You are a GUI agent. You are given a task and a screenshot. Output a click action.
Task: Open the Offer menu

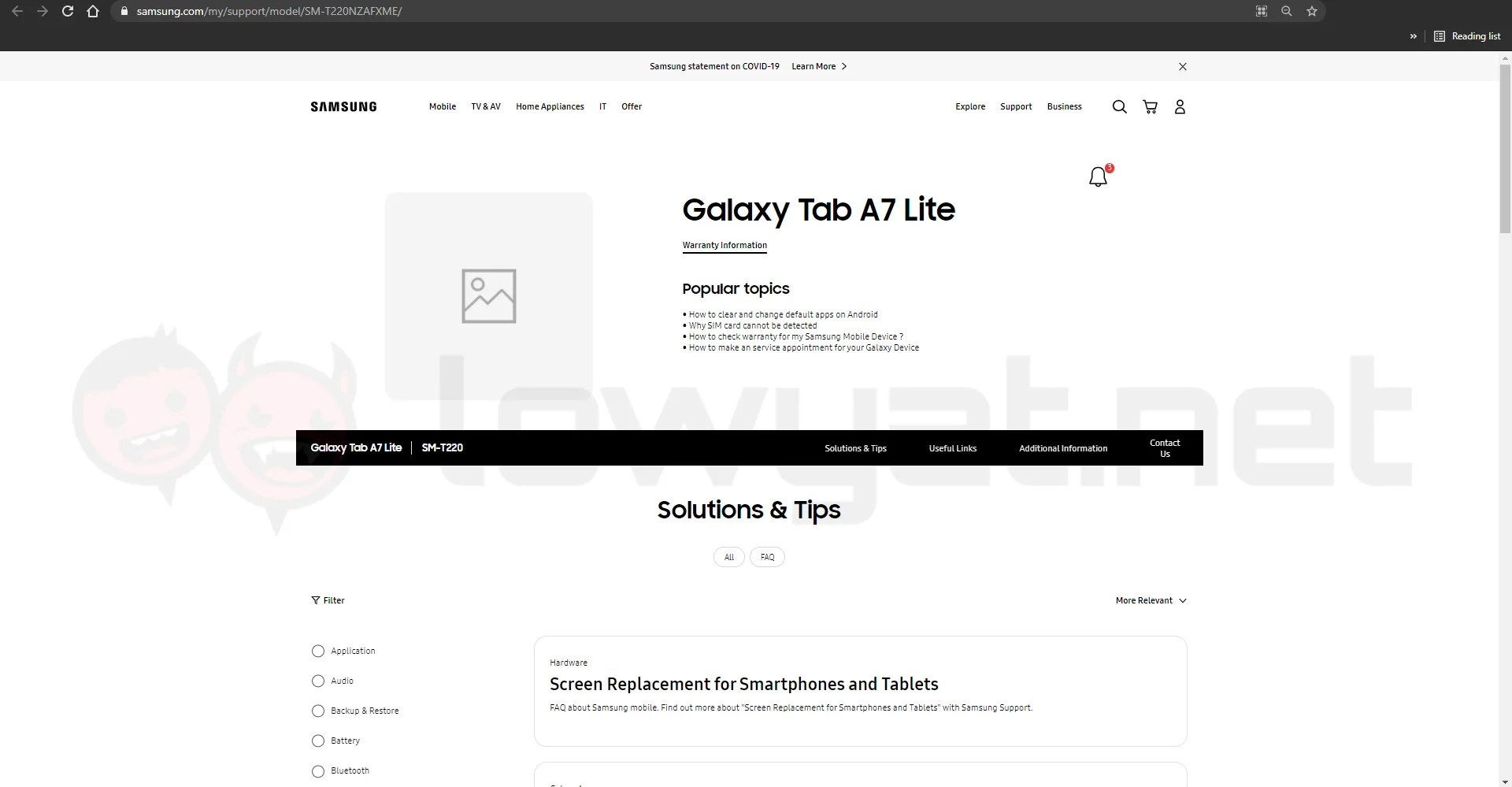[x=632, y=106]
